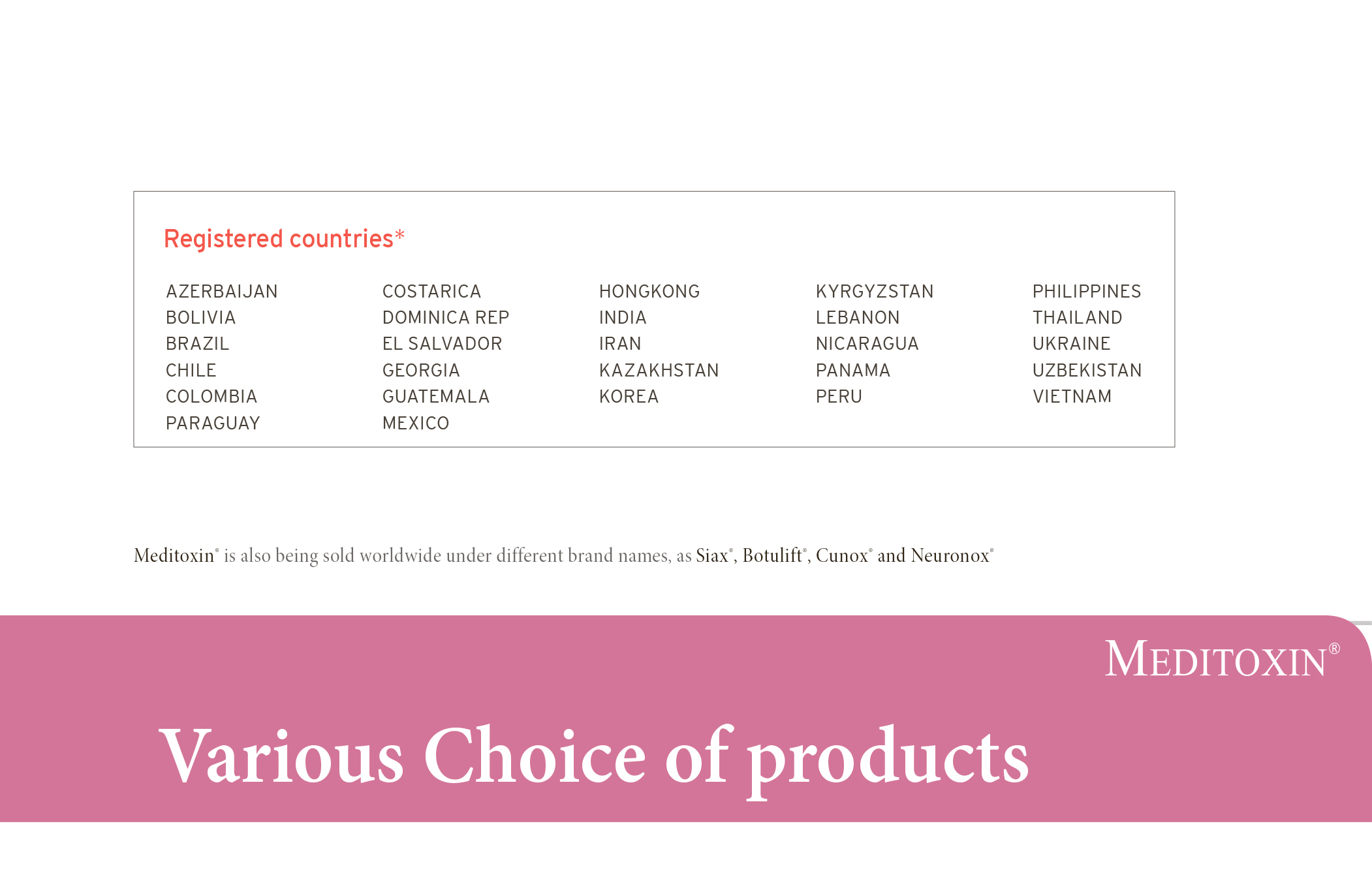The height and width of the screenshot is (879, 1372).
Task: Click MEXICO in the second column
Action: [x=416, y=423]
